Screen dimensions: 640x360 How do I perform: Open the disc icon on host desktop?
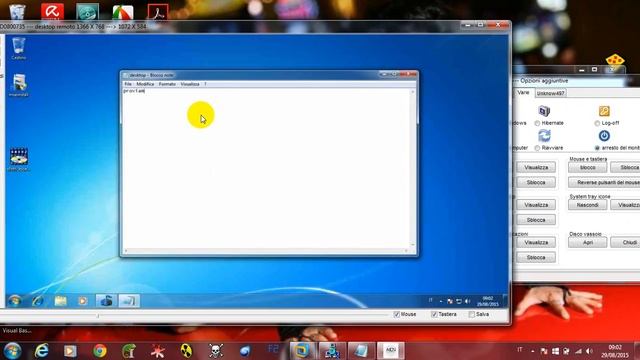click(x=87, y=11)
